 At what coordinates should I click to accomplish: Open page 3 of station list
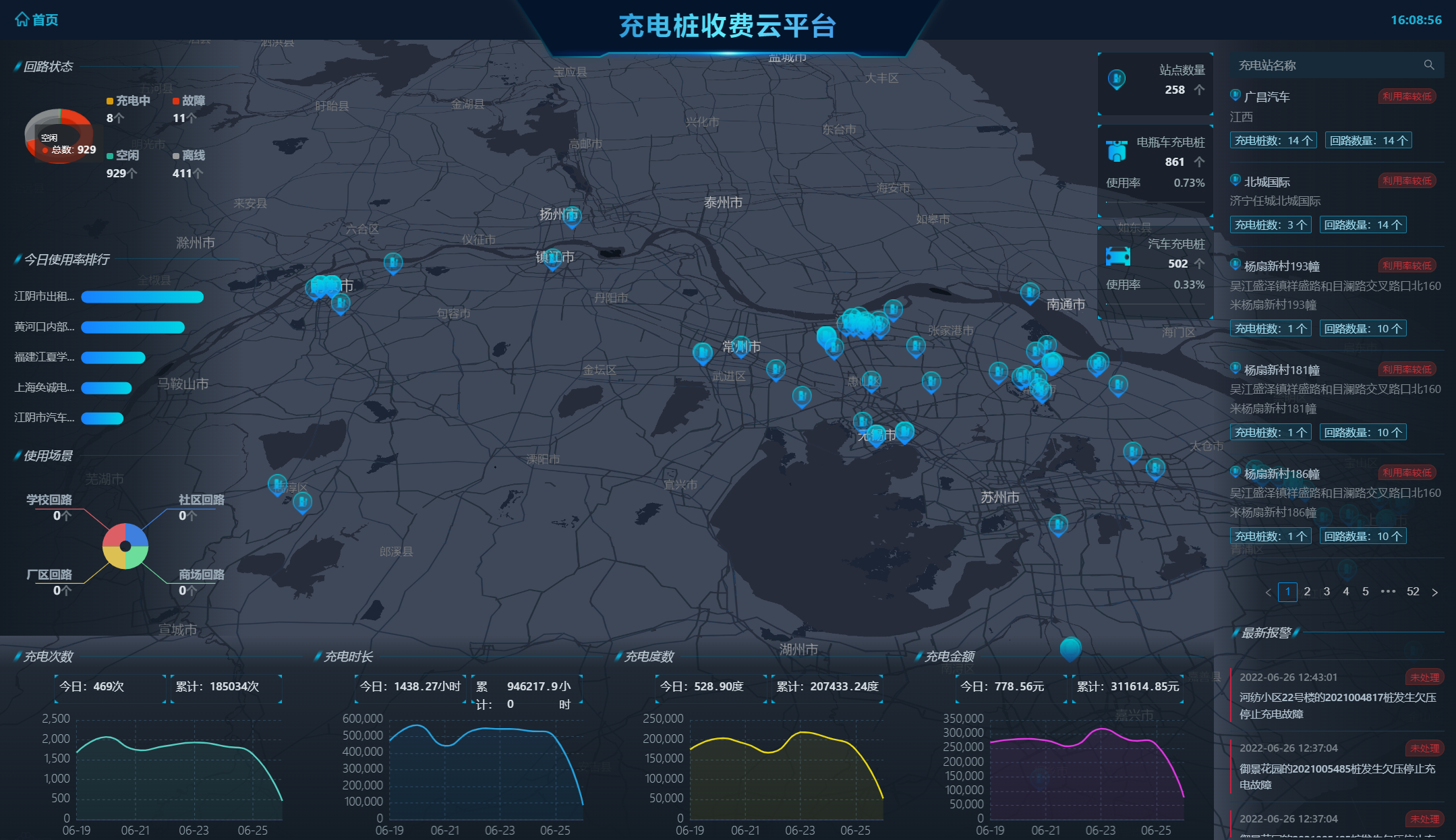tap(1326, 591)
